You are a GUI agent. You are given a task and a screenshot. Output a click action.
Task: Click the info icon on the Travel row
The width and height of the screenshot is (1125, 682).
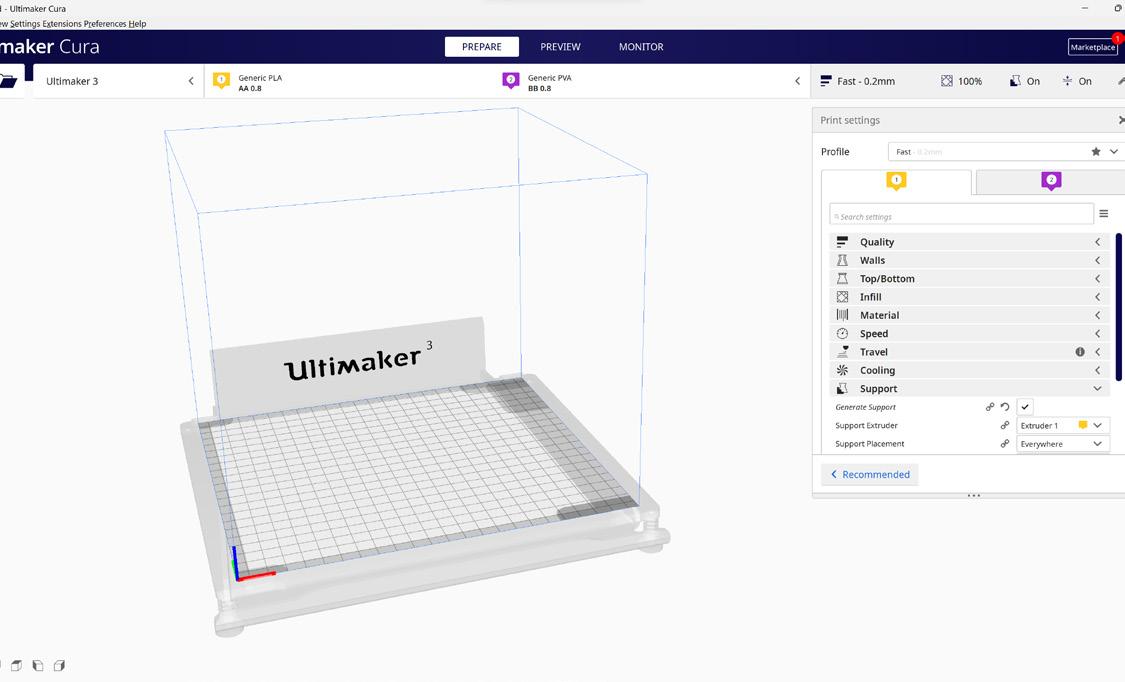pos(1080,352)
